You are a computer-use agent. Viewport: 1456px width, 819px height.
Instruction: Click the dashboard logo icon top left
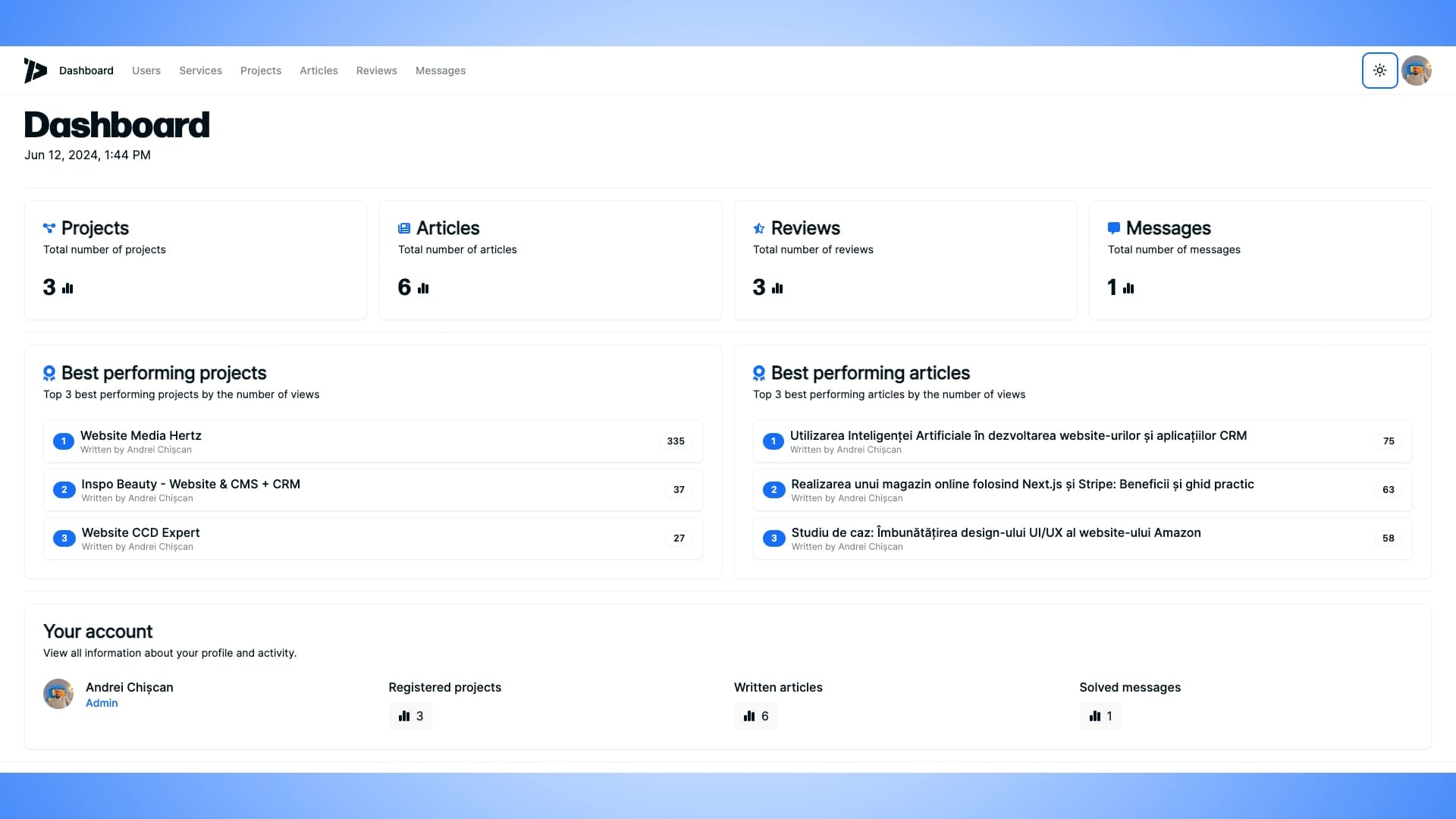(x=35, y=70)
